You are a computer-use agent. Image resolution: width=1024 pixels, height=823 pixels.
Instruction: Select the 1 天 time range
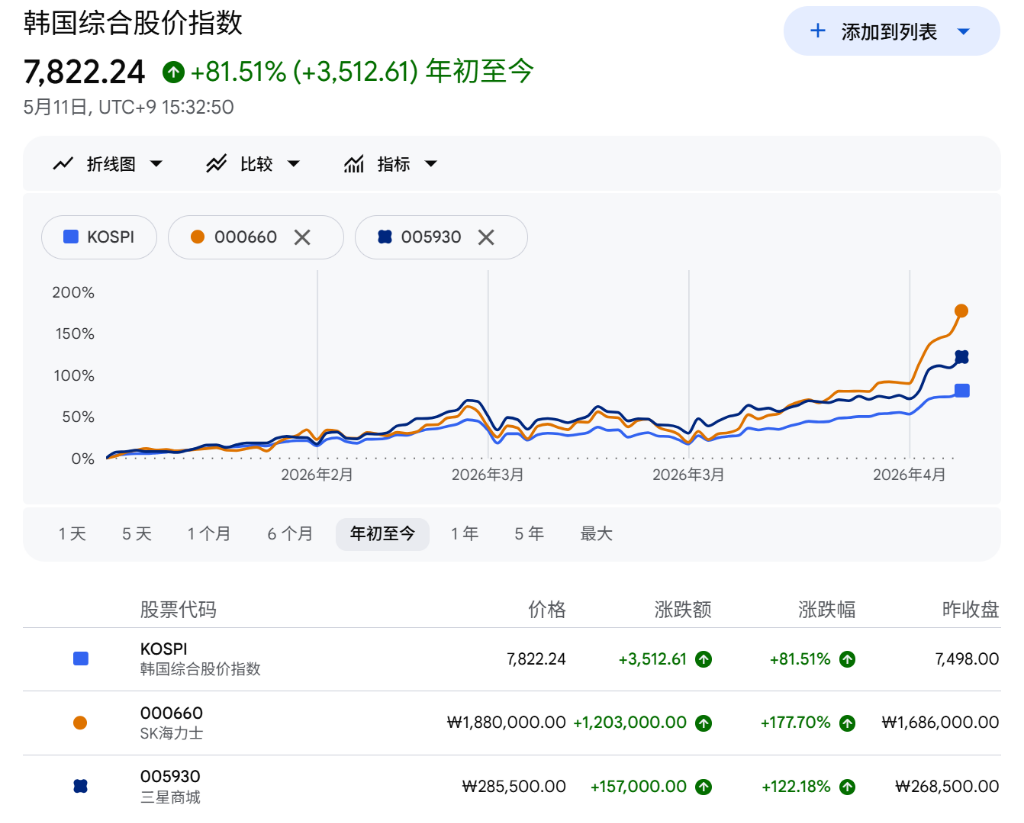[72, 534]
